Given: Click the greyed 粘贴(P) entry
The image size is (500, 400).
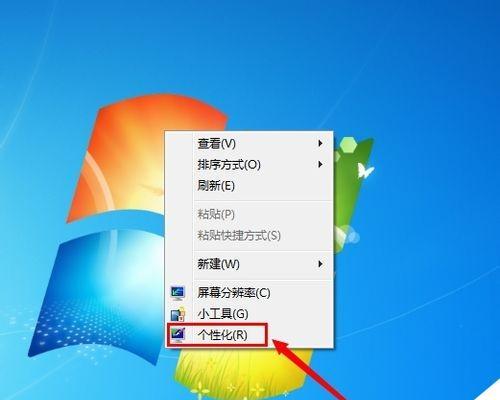Looking at the screenshot, I should (x=249, y=214).
